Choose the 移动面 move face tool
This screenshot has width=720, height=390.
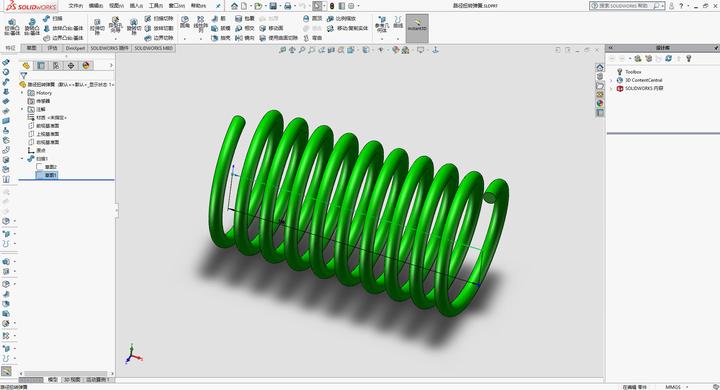point(272,28)
